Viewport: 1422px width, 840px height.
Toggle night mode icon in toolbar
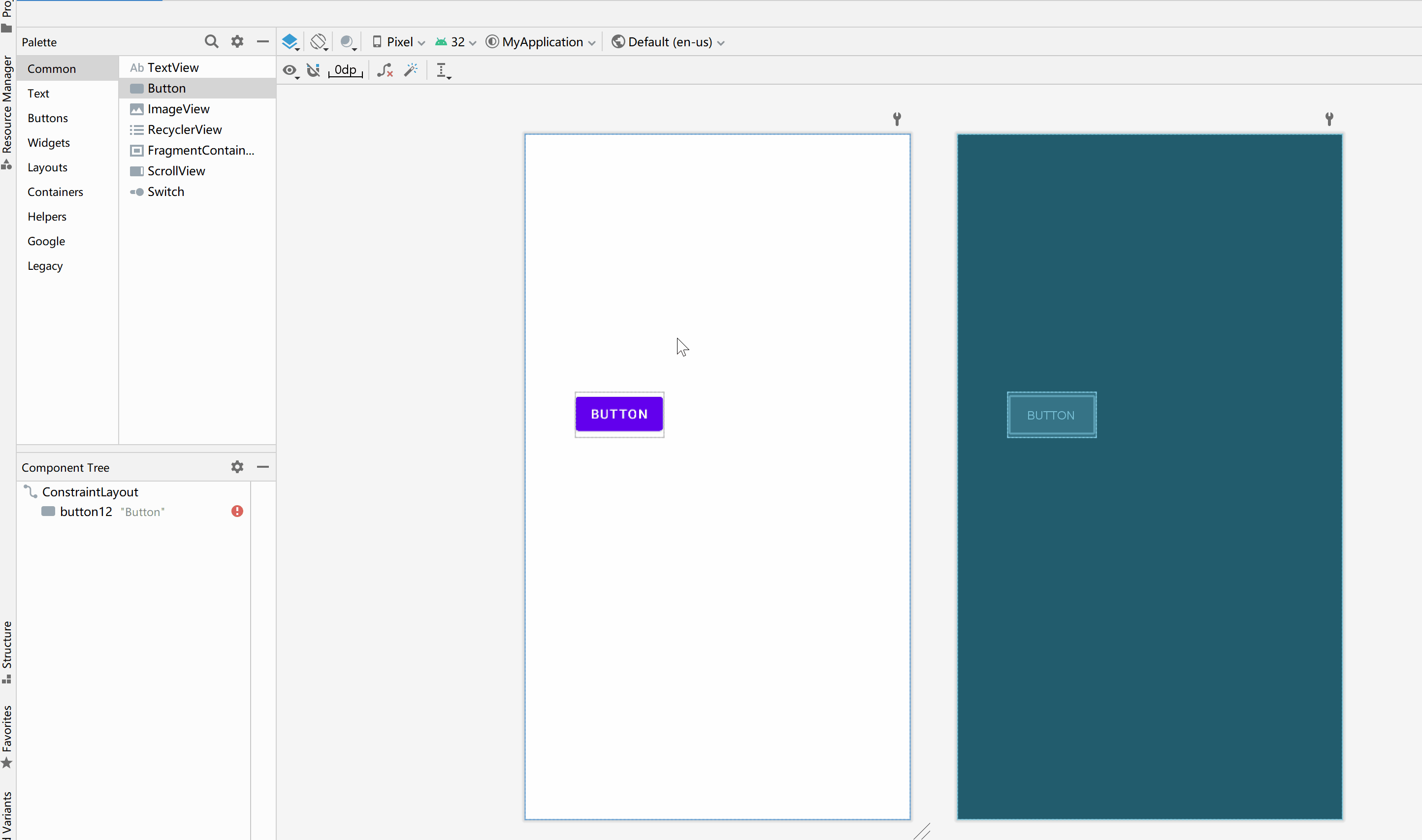(x=348, y=41)
